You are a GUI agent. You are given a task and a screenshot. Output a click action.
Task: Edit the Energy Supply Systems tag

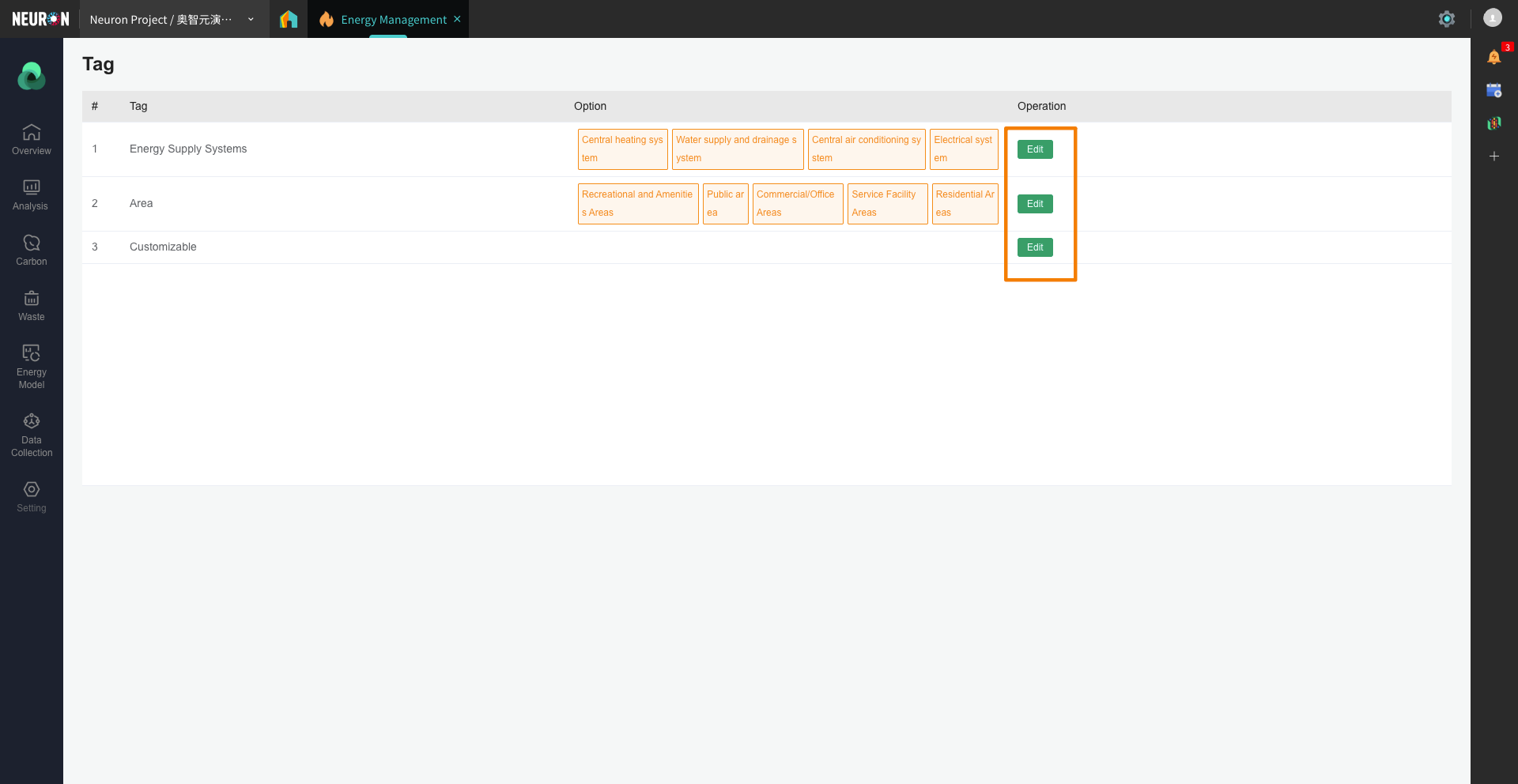click(1034, 149)
